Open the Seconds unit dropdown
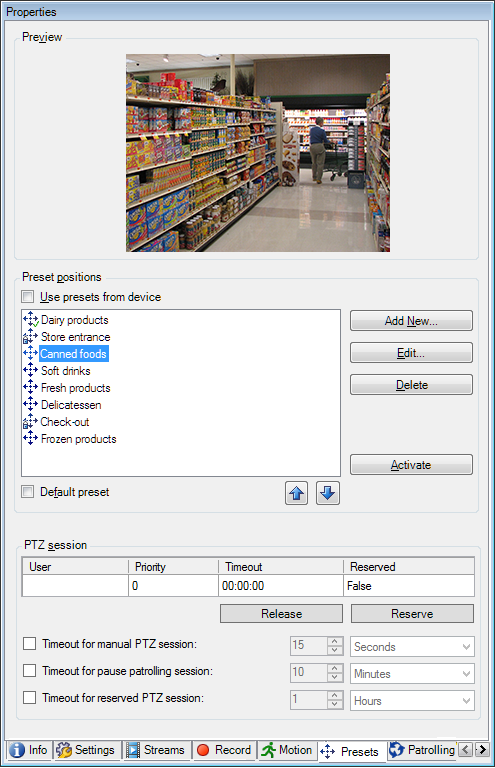The image size is (495, 768). click(412, 647)
